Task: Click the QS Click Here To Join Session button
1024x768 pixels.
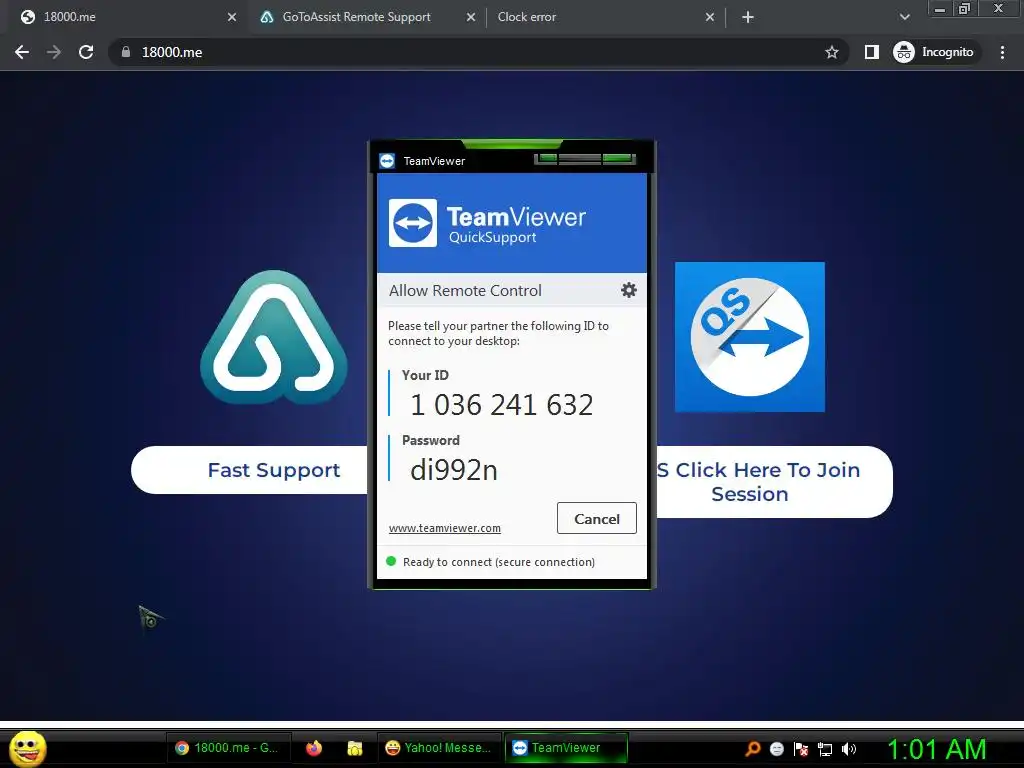Action: [x=775, y=482]
